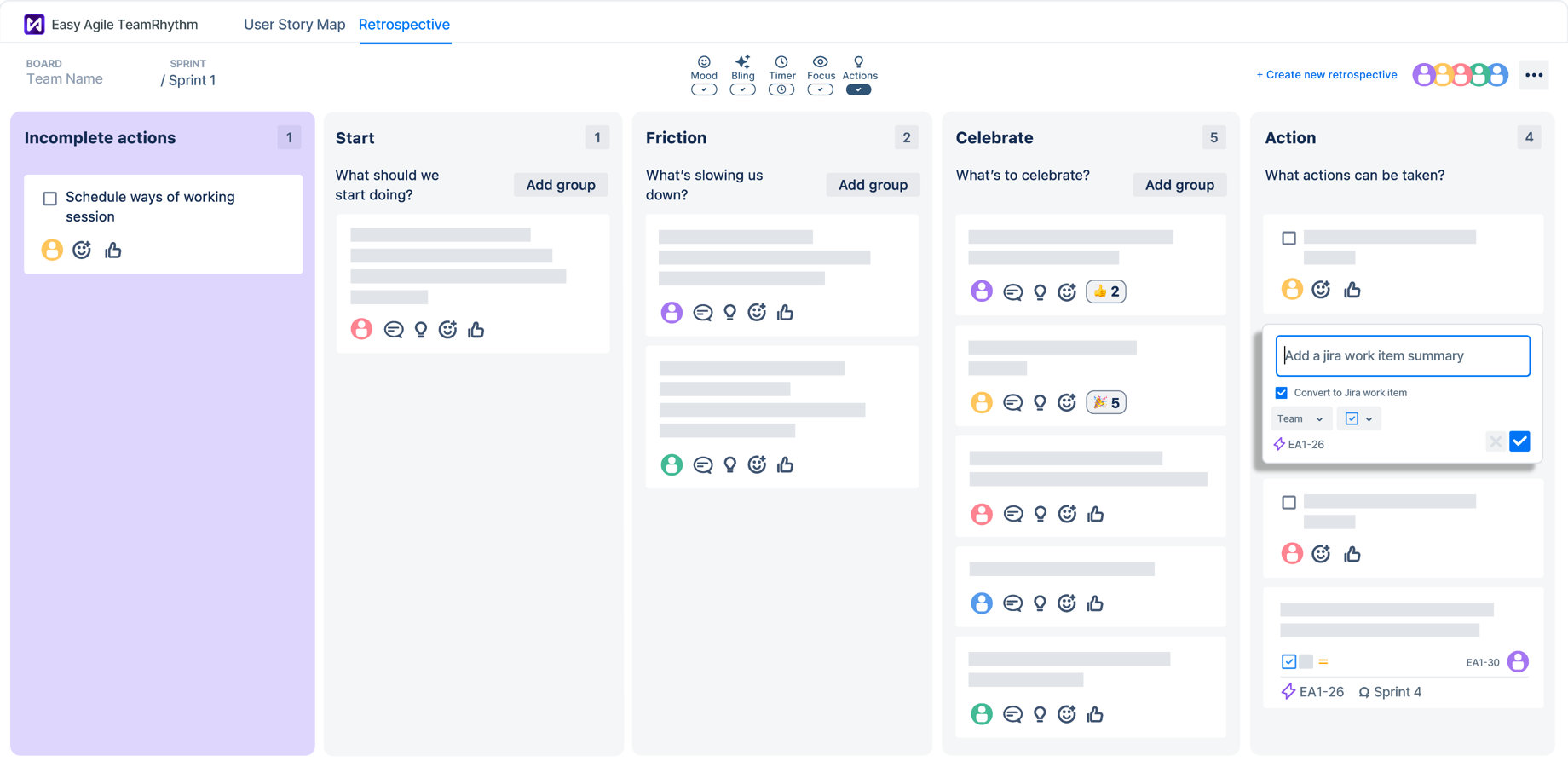1568x767 pixels.
Task: Add an emoji reaction to the Schedule ways card
Action: tap(81, 250)
